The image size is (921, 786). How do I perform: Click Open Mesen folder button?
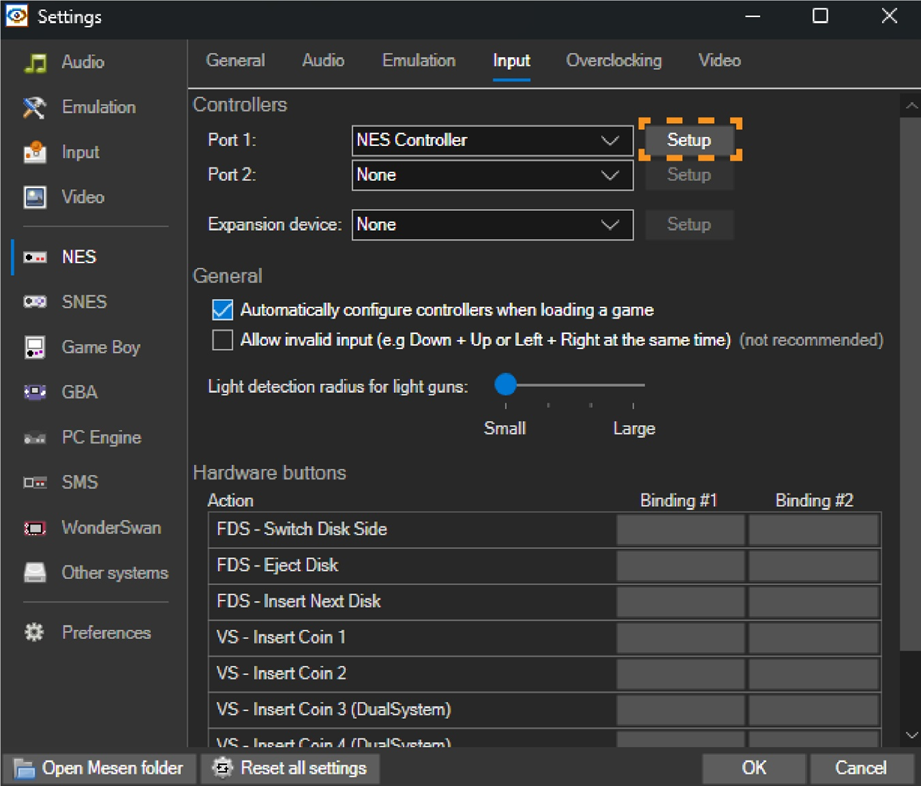[99, 768]
